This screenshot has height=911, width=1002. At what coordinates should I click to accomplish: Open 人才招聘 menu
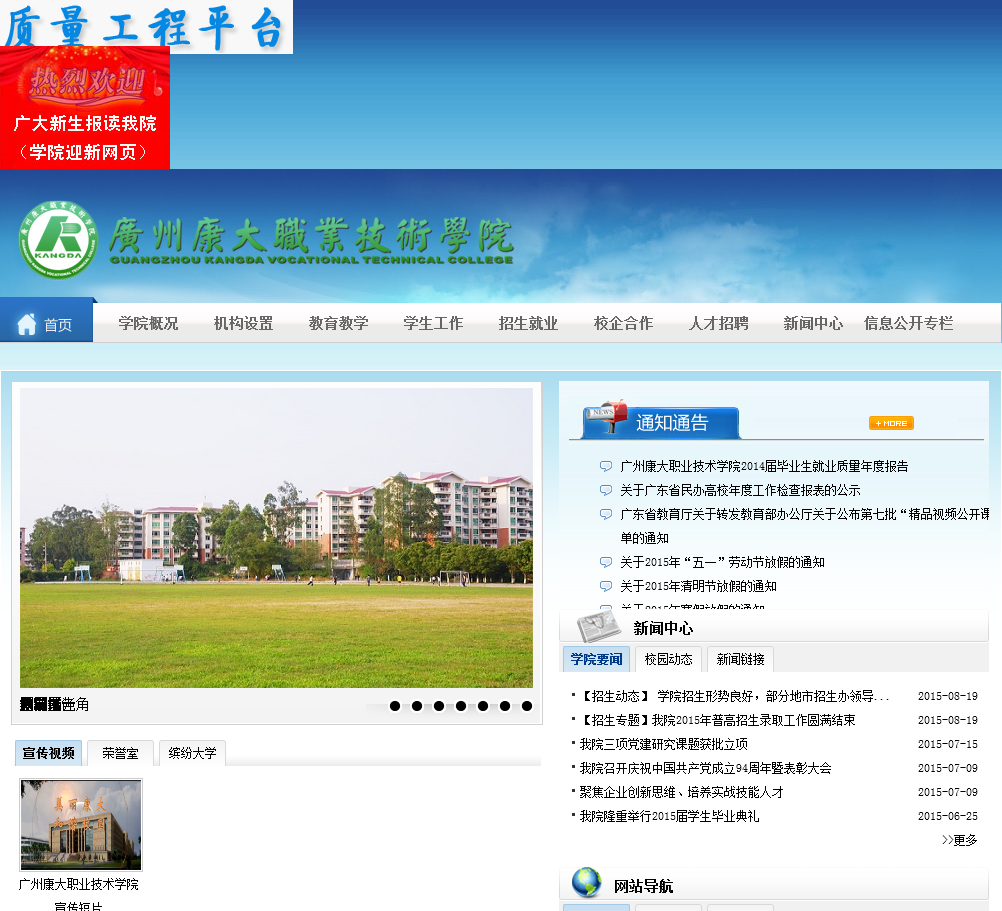tap(719, 323)
